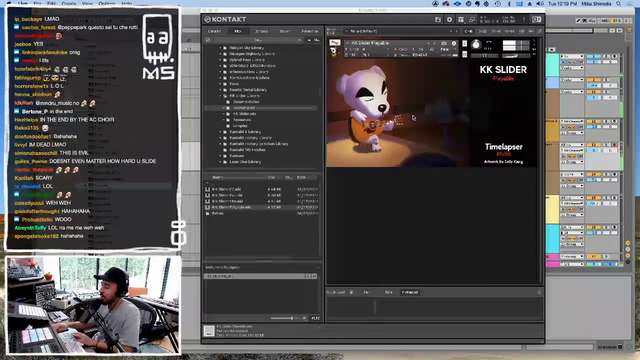
Task: Open the Create menu in Ableton menu bar
Action: (69, 4)
